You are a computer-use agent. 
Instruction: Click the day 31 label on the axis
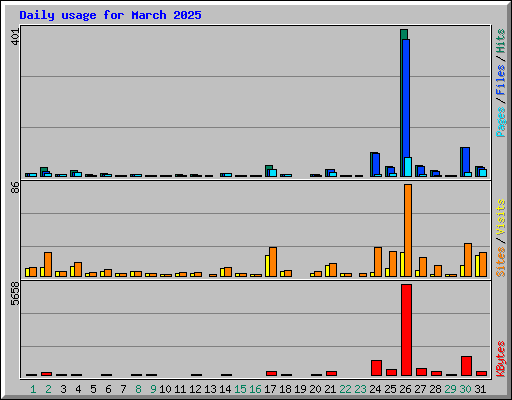tap(480, 389)
